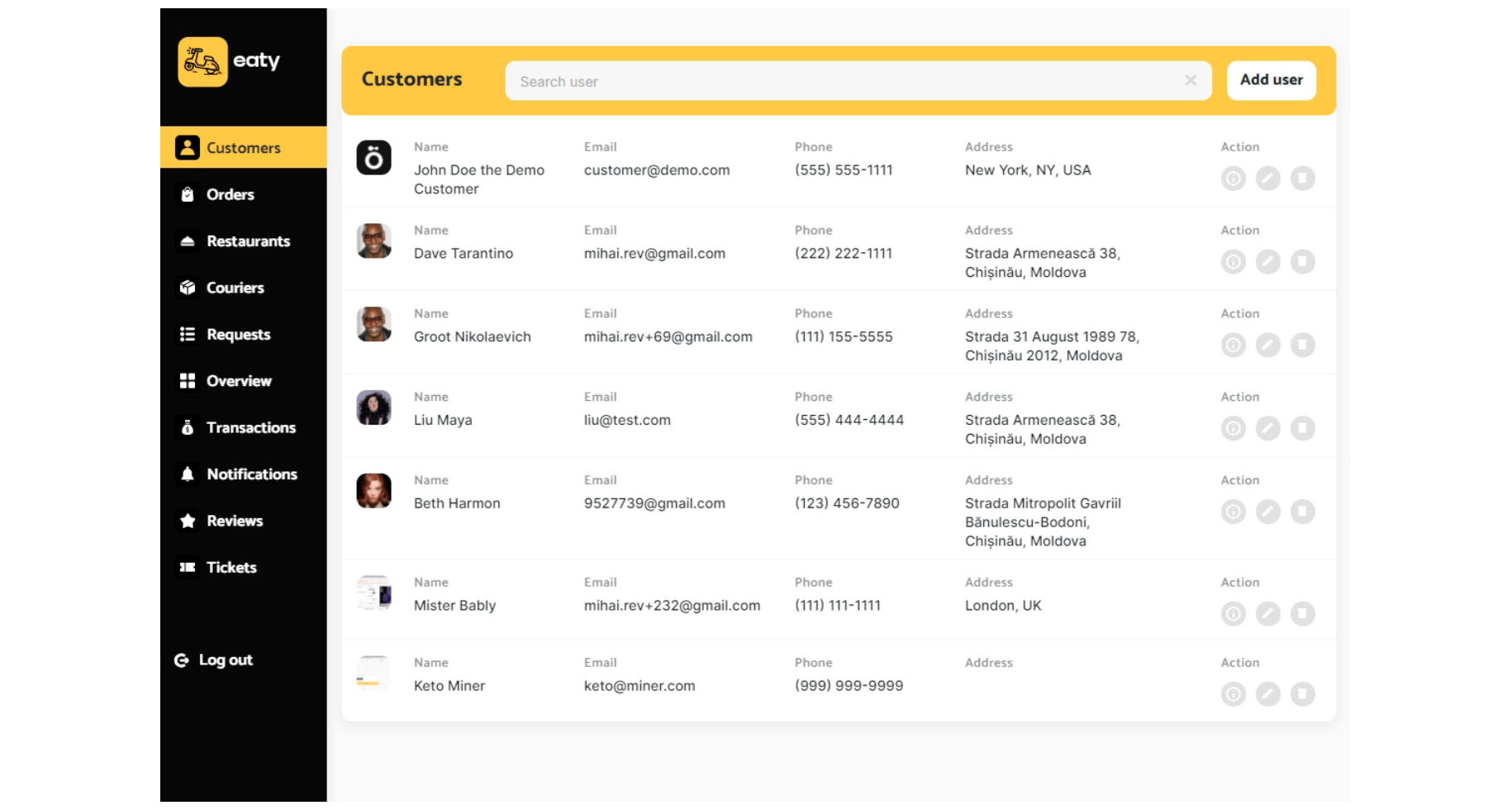The width and height of the screenshot is (1512, 810).
Task: Open the Couriers page
Action: coord(235,288)
